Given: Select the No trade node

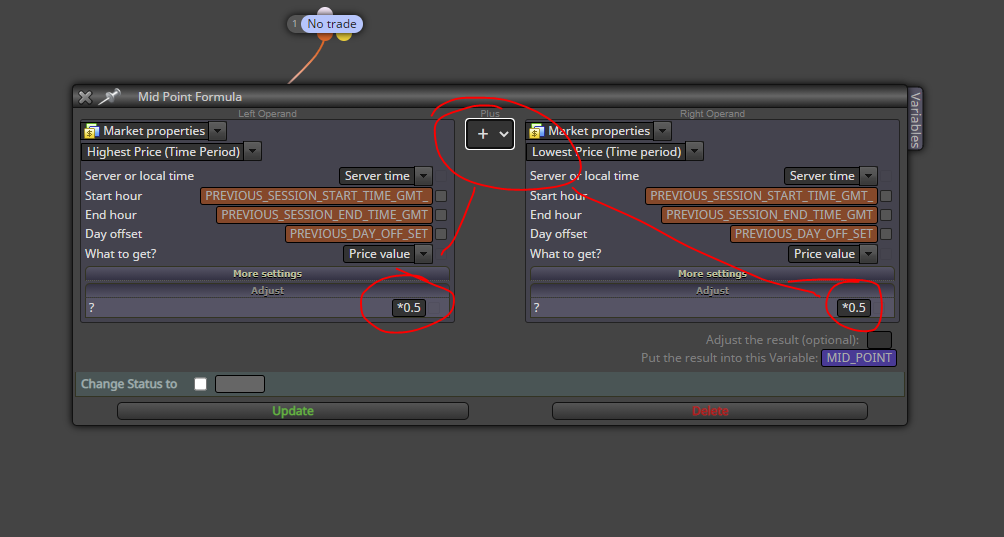Looking at the screenshot, I should pos(332,24).
